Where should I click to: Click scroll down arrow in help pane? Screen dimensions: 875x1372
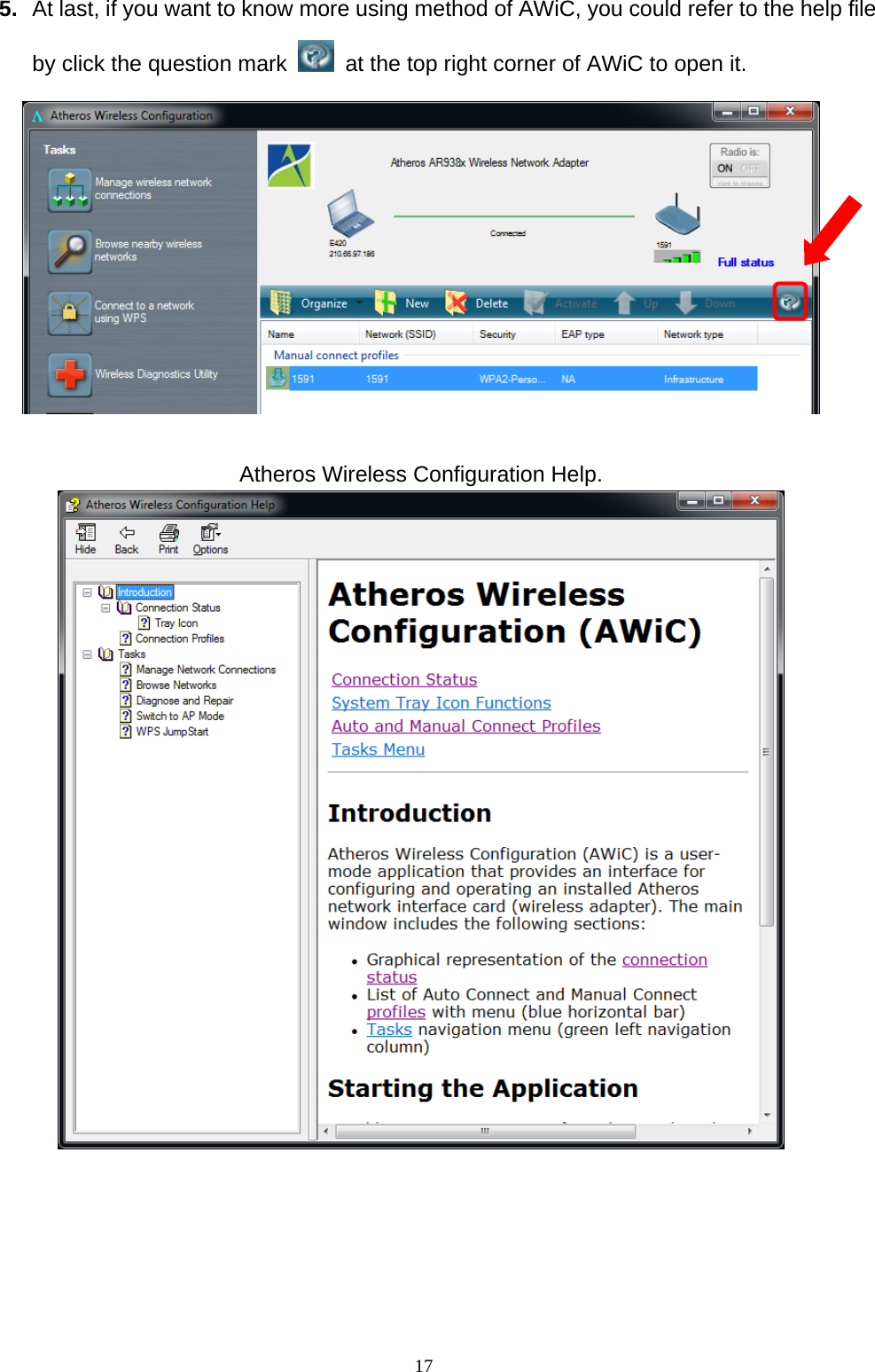[767, 1115]
